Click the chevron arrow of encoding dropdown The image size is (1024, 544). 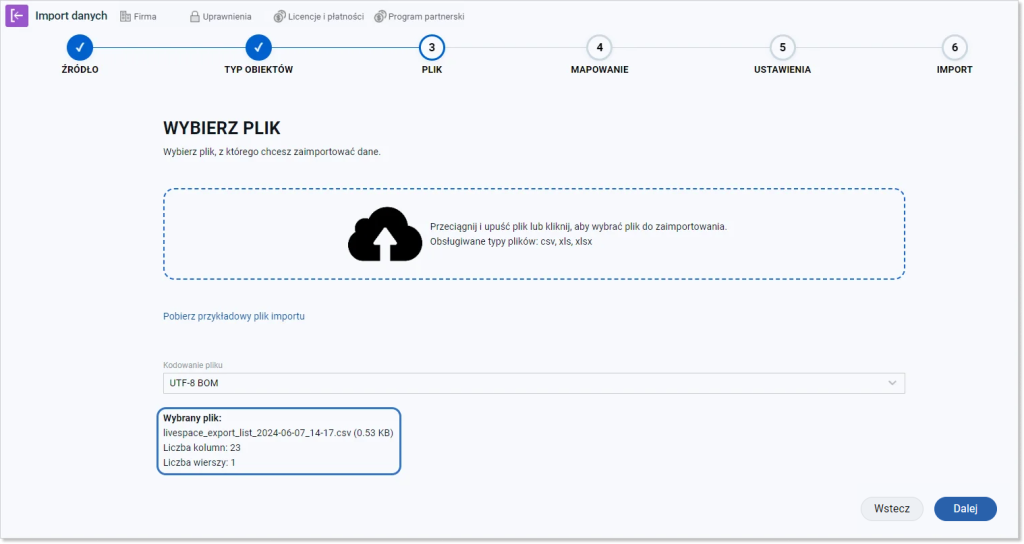(892, 383)
